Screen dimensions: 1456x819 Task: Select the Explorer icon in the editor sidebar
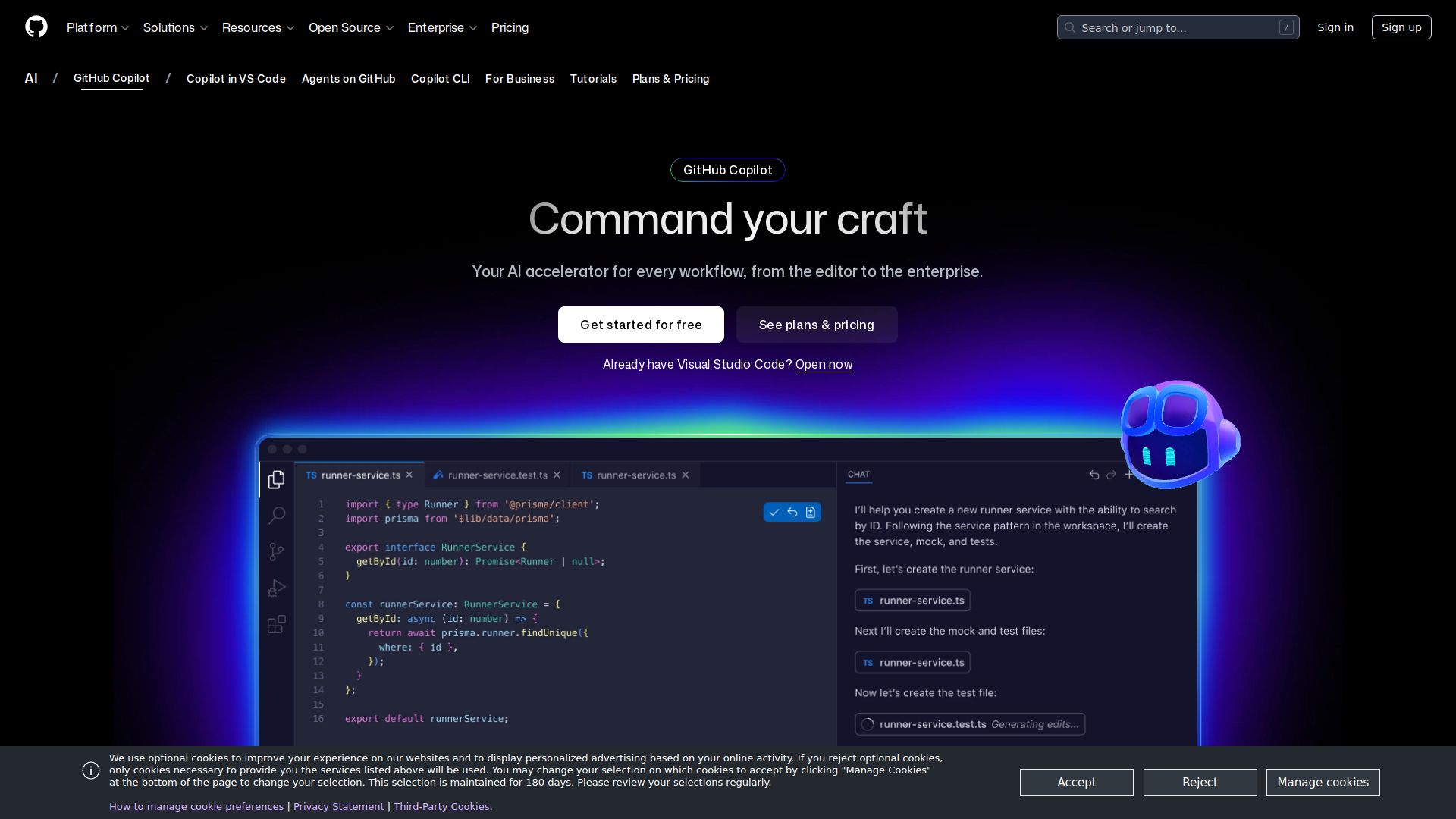(276, 479)
